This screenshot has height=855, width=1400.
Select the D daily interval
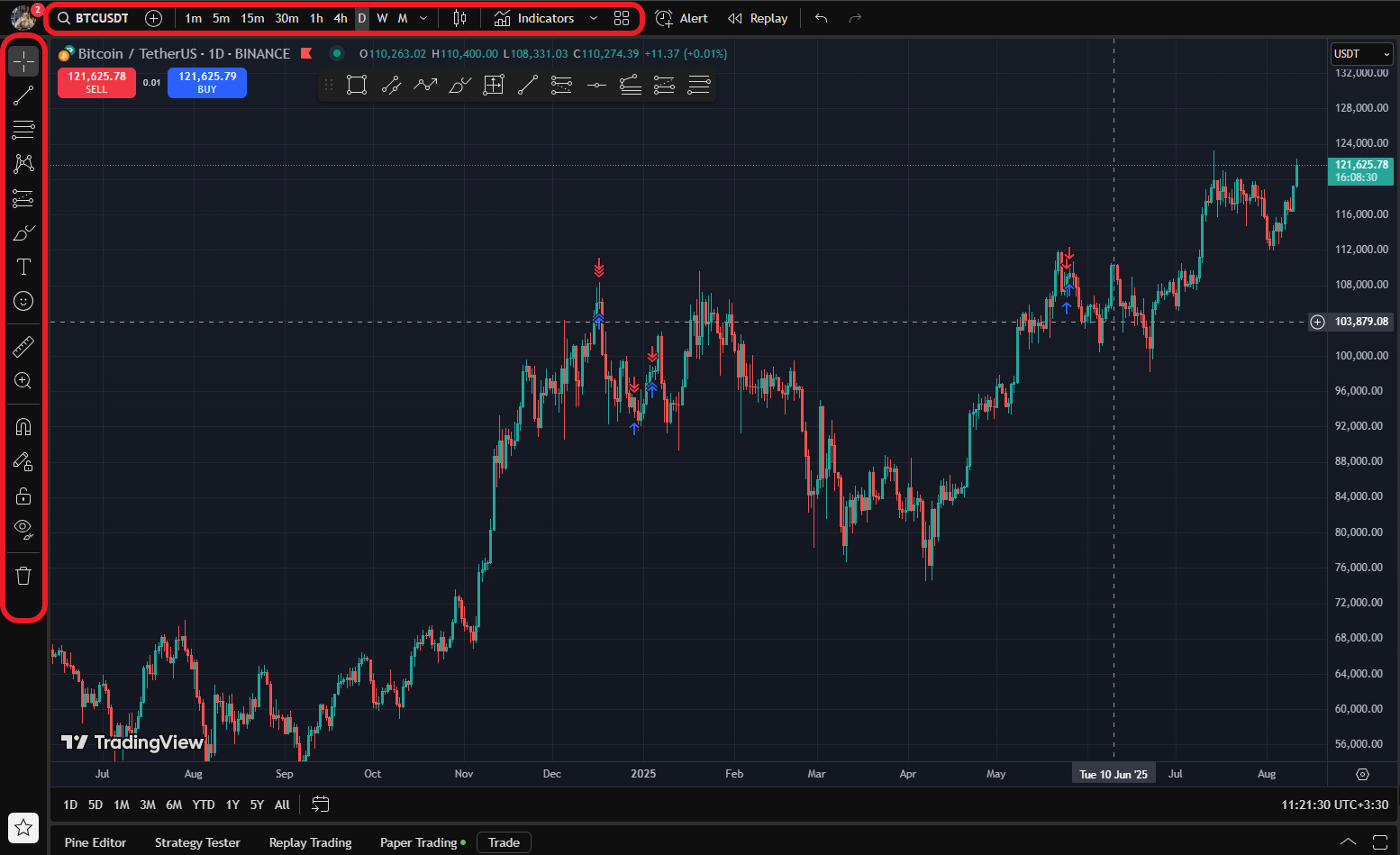click(x=361, y=18)
